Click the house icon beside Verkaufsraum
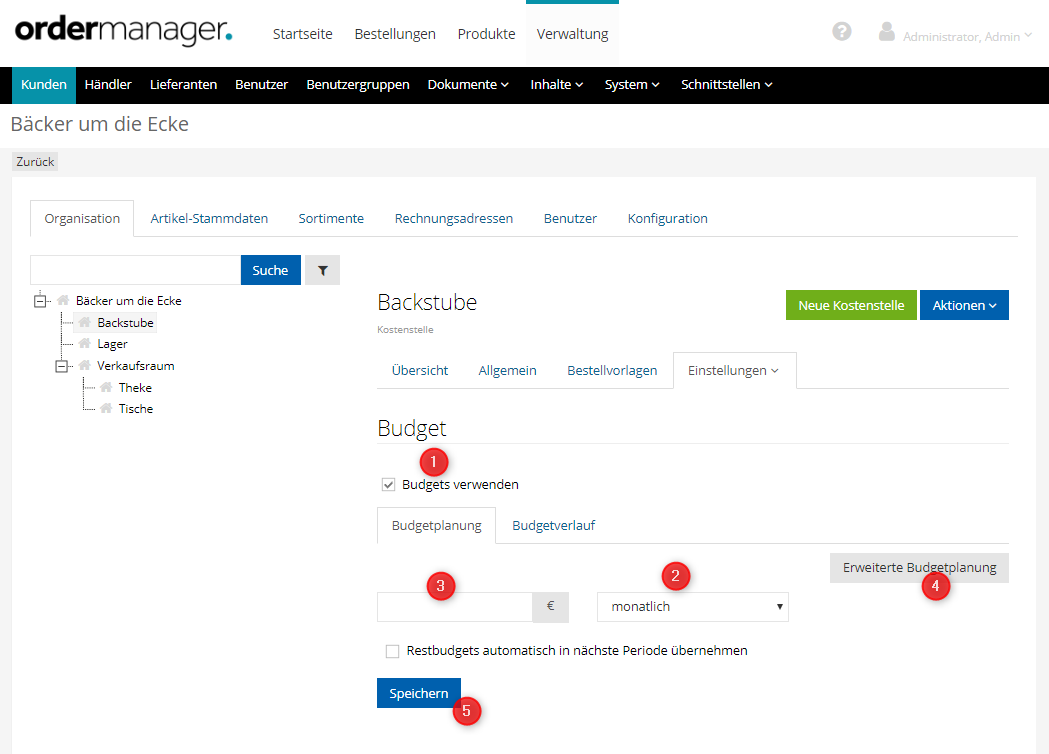 click(85, 366)
